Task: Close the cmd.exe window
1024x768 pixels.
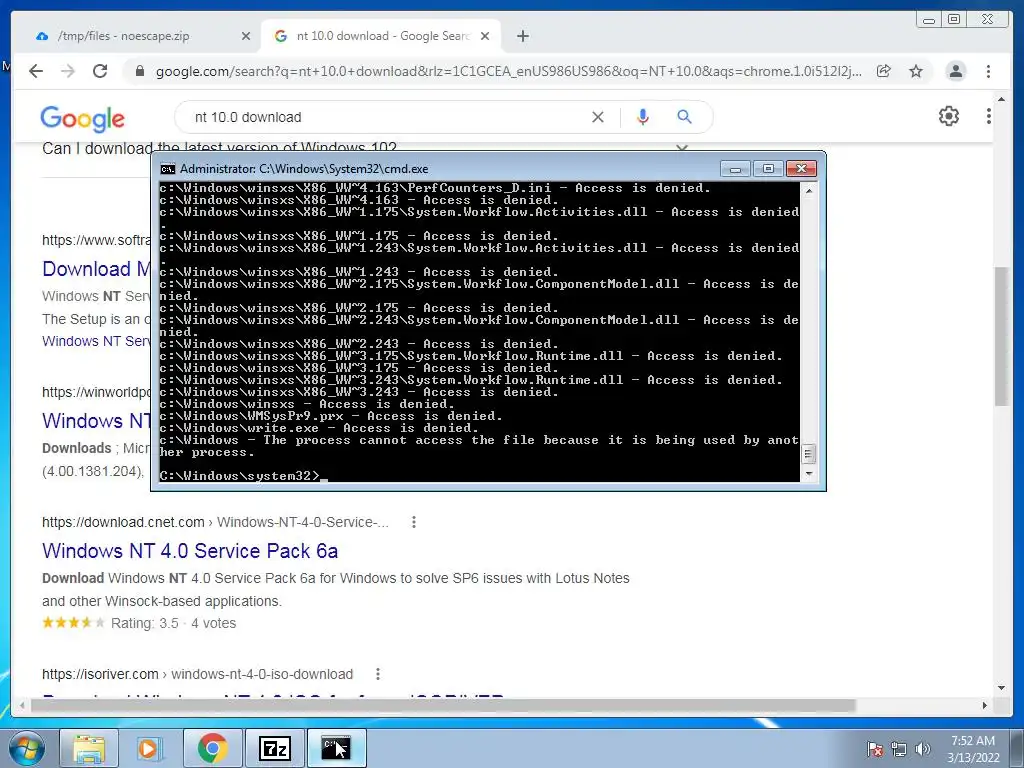Action: pyautogui.click(x=801, y=169)
